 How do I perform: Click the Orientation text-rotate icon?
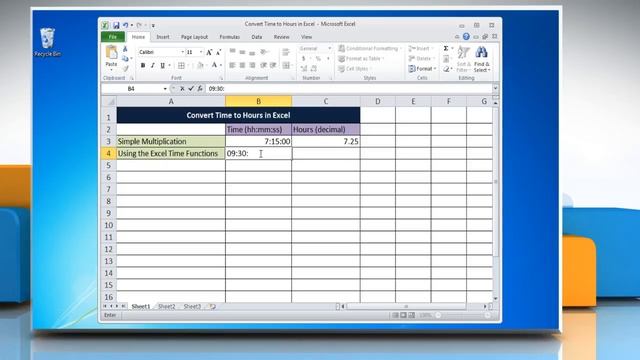(264, 52)
